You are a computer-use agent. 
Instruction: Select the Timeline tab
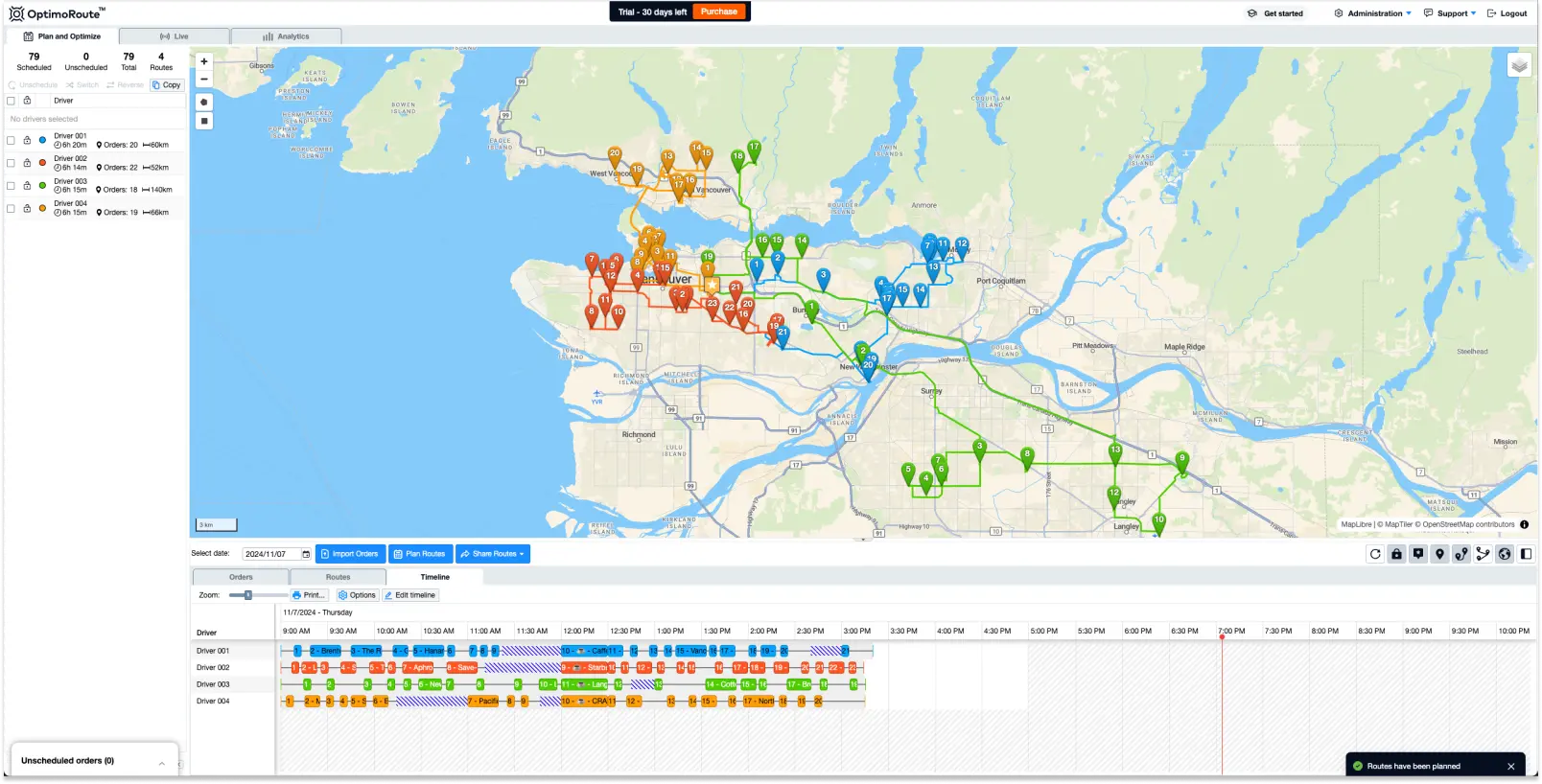pyautogui.click(x=434, y=577)
